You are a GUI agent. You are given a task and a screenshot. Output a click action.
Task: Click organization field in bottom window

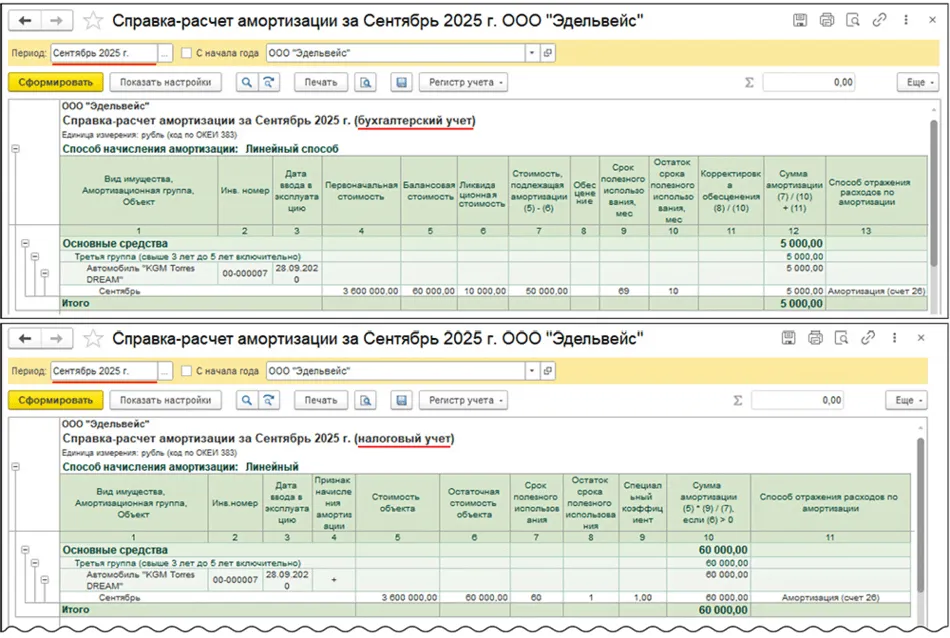396,370
